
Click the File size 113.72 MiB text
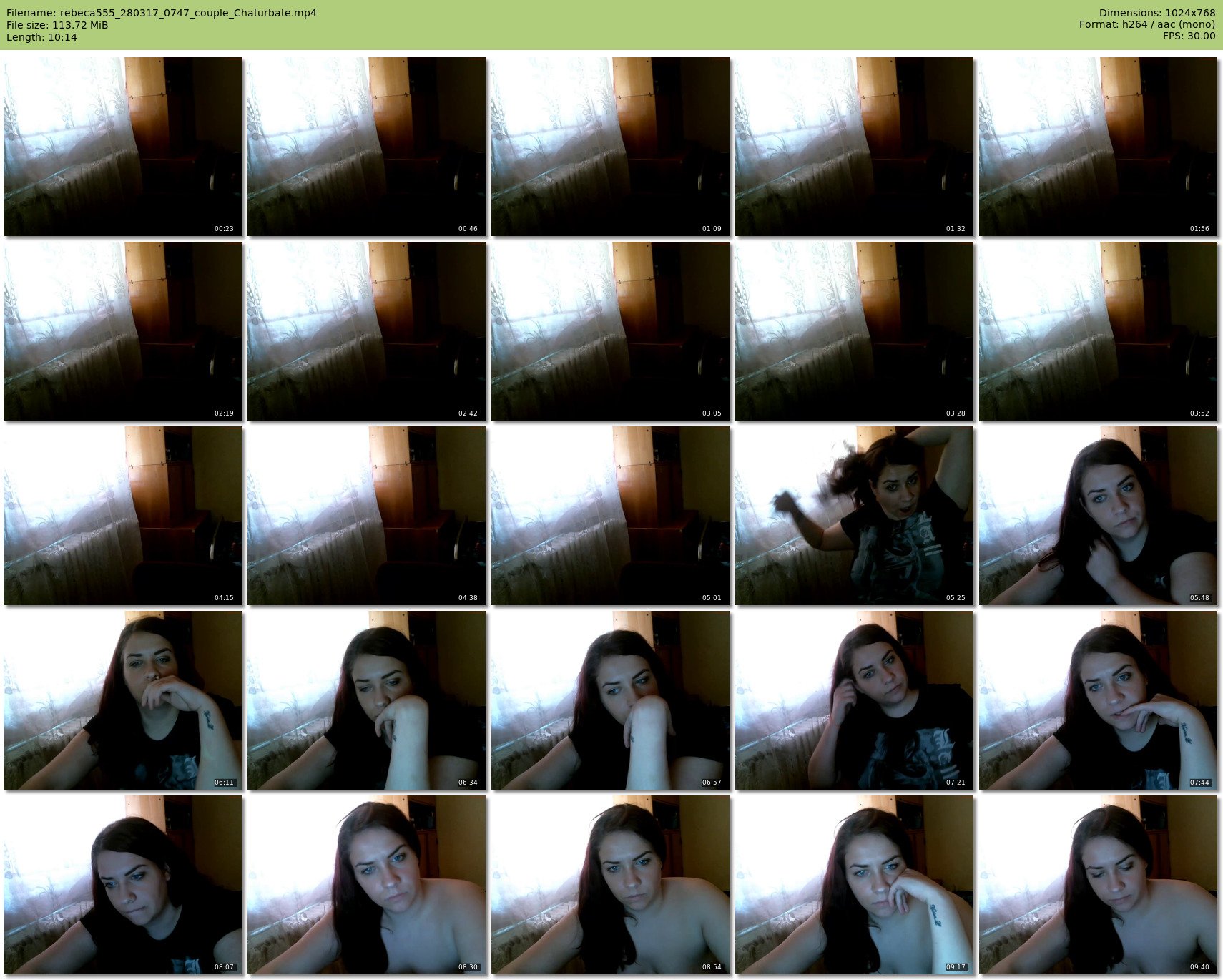click(x=57, y=25)
